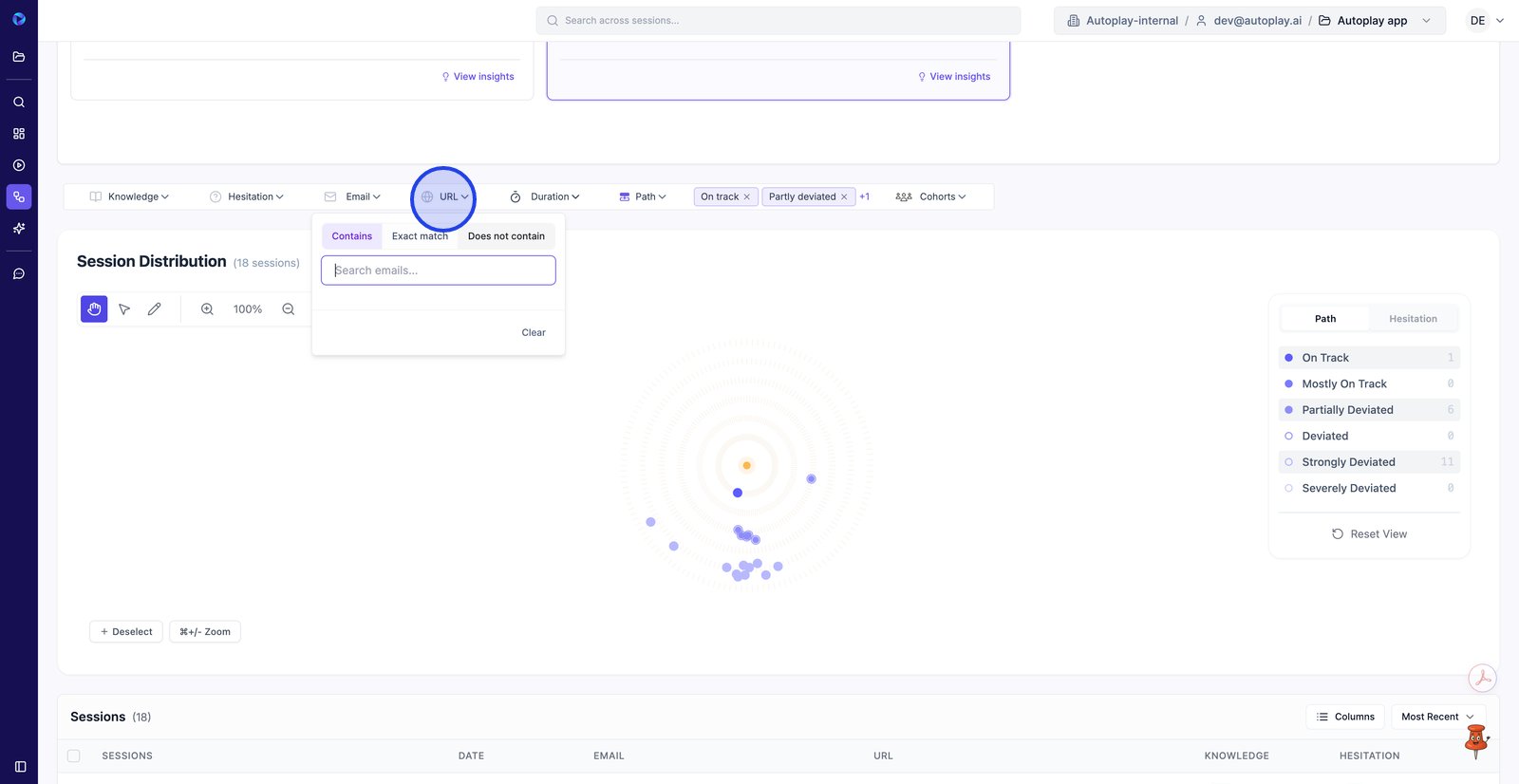
Task: Toggle the Strongly Deviated legend item
Action: tap(1348, 462)
